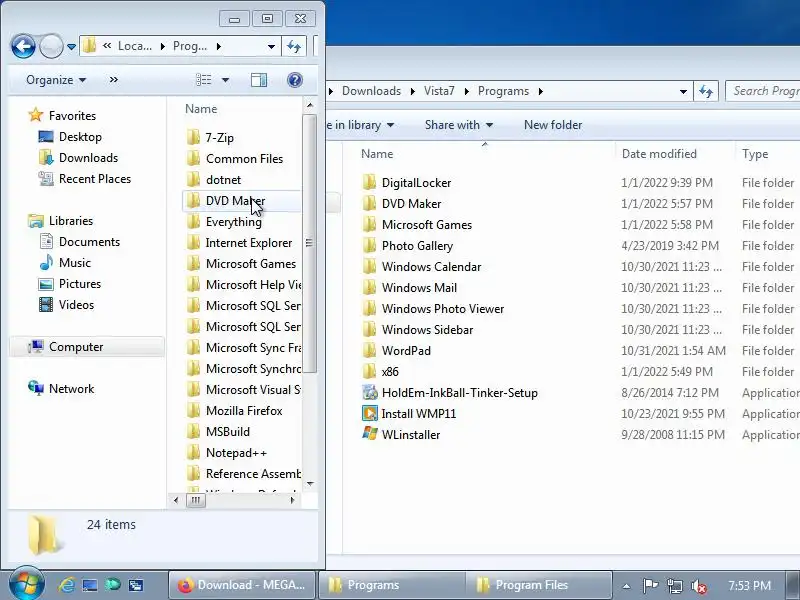
Task: Click the vertical scrollbar down arrow in Program Files
Action: [310, 484]
